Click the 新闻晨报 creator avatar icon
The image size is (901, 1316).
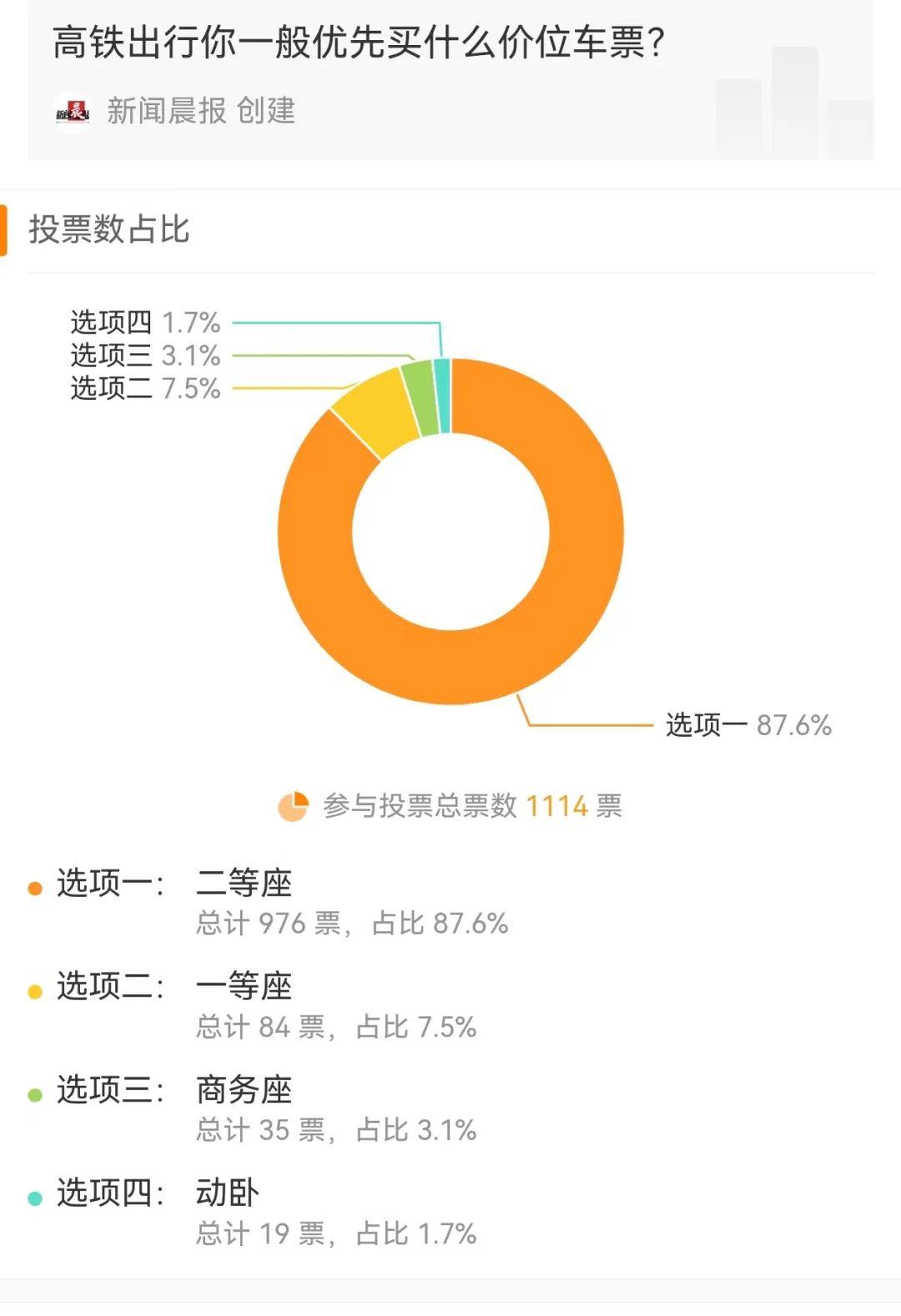tap(73, 111)
